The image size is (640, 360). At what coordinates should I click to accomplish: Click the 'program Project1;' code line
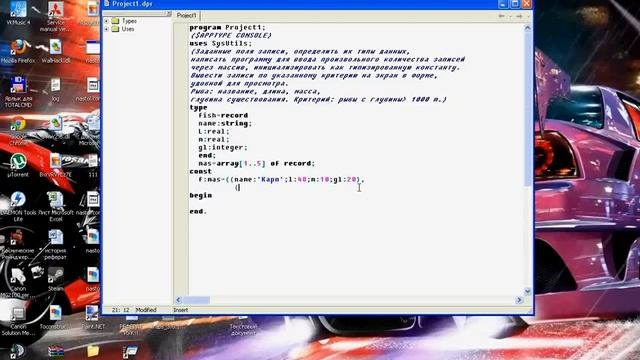(x=227, y=27)
